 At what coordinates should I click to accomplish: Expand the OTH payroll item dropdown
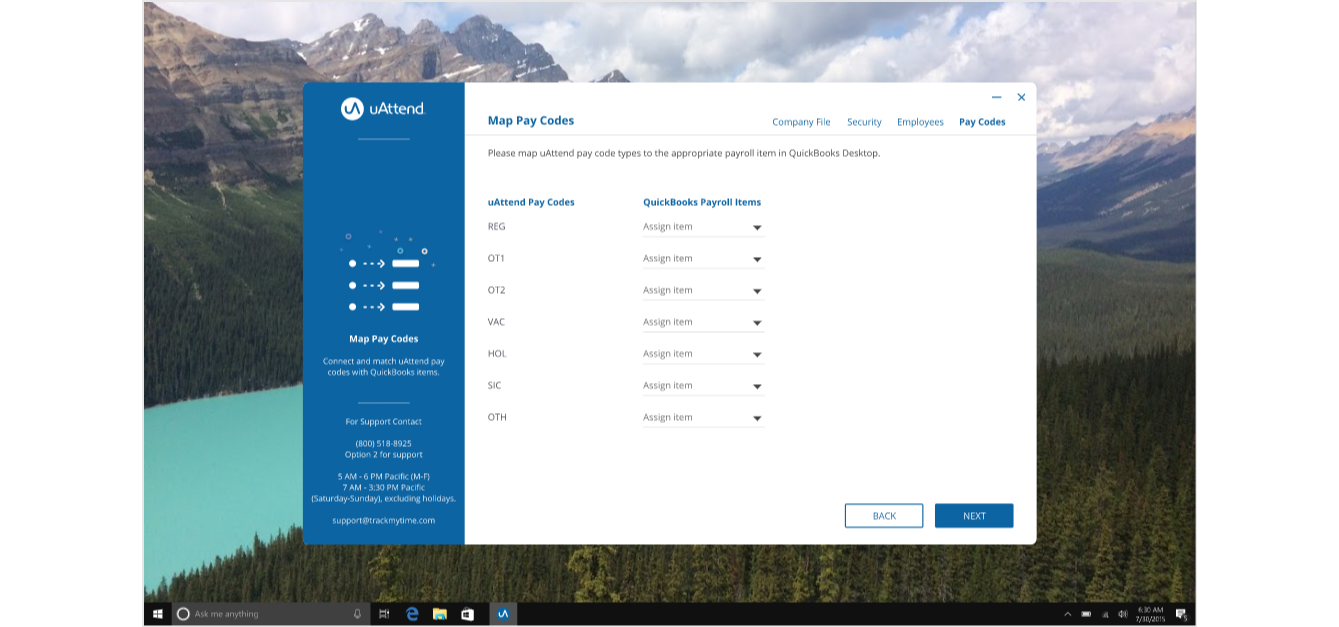click(x=703, y=418)
